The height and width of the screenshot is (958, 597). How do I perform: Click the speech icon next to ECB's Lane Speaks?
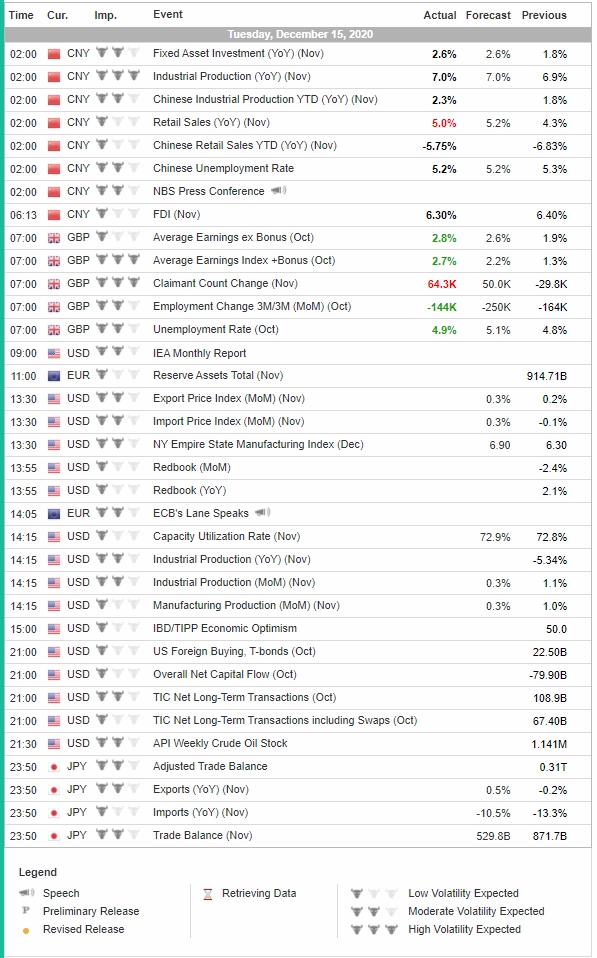pos(263,513)
